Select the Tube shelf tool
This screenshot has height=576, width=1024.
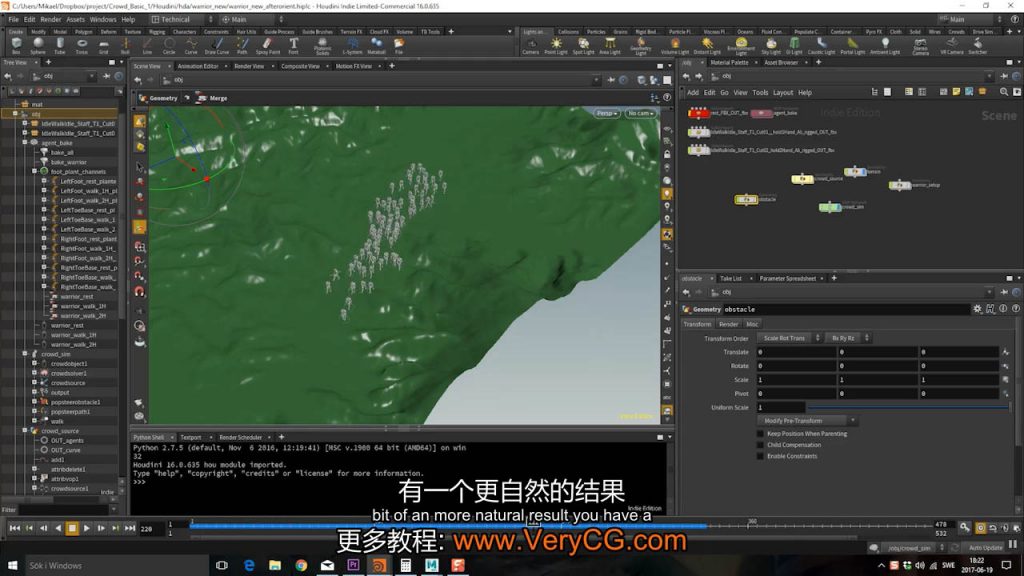[x=59, y=46]
